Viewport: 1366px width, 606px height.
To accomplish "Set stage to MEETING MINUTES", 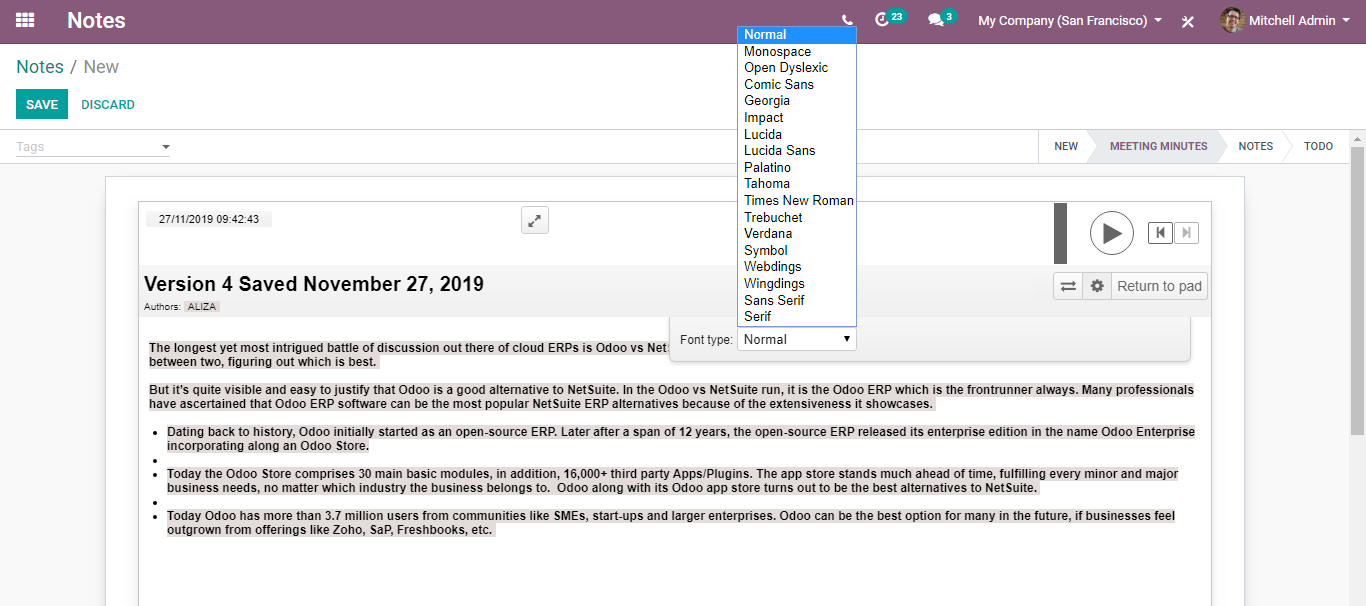I will click(1158, 146).
